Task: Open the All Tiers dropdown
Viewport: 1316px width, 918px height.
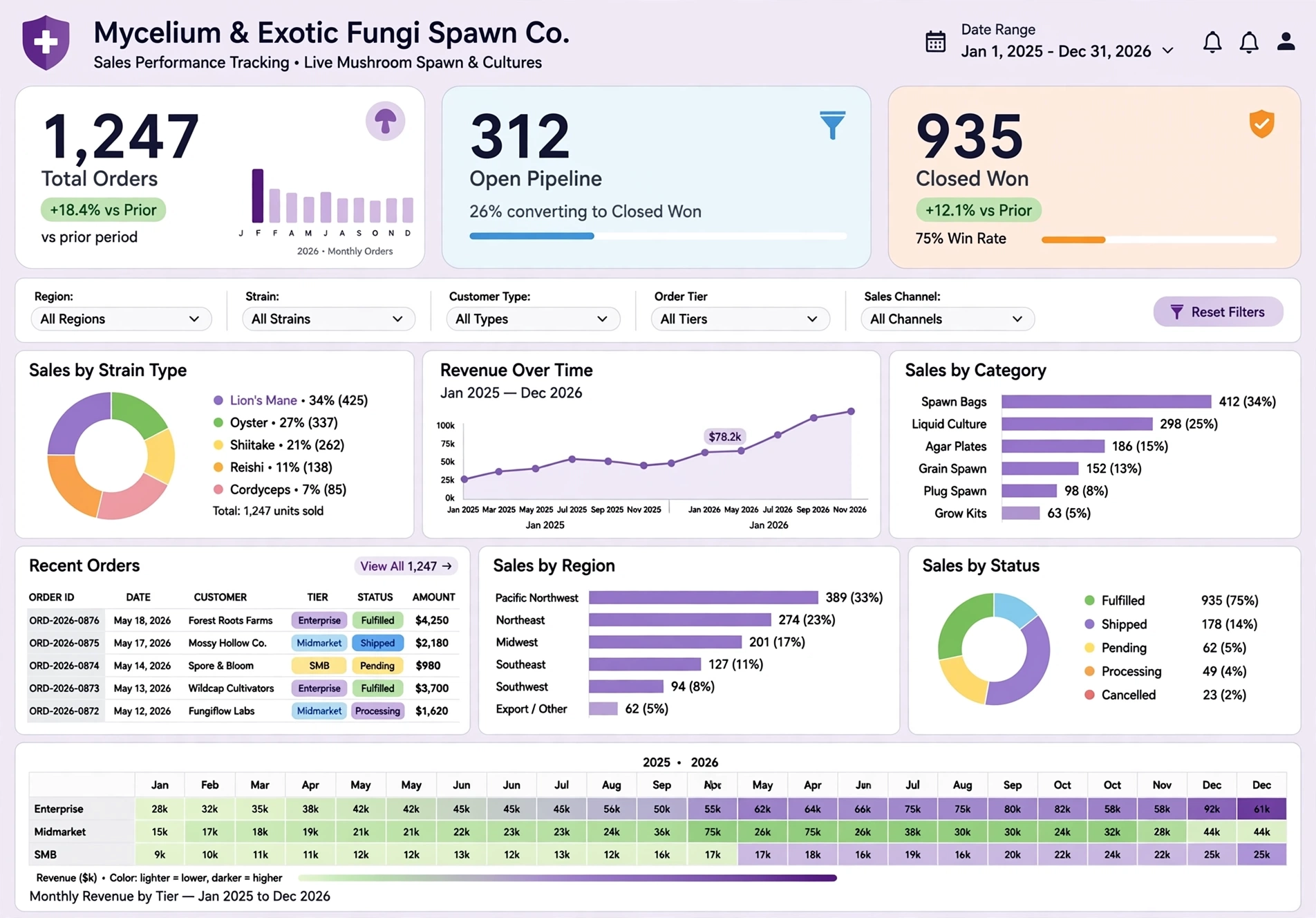Action: point(740,319)
